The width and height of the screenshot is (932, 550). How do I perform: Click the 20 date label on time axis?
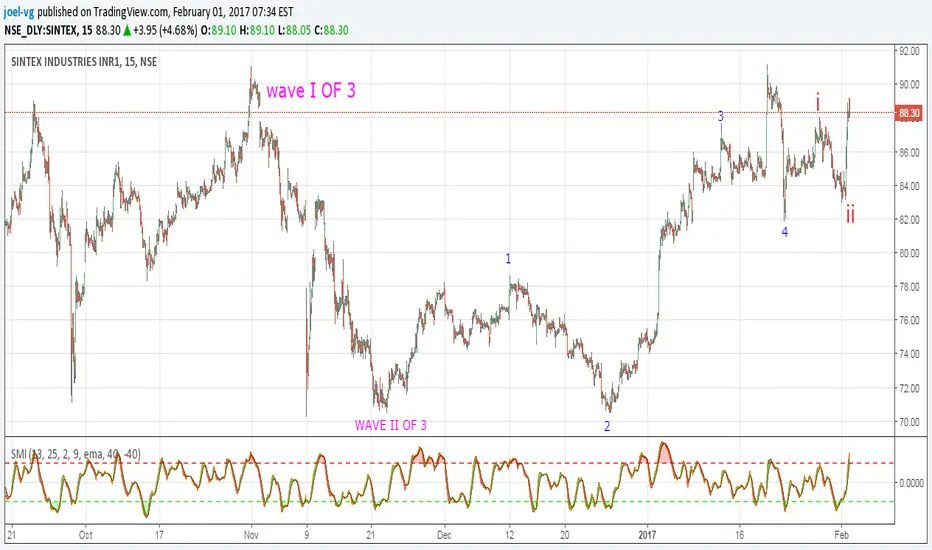[564, 535]
